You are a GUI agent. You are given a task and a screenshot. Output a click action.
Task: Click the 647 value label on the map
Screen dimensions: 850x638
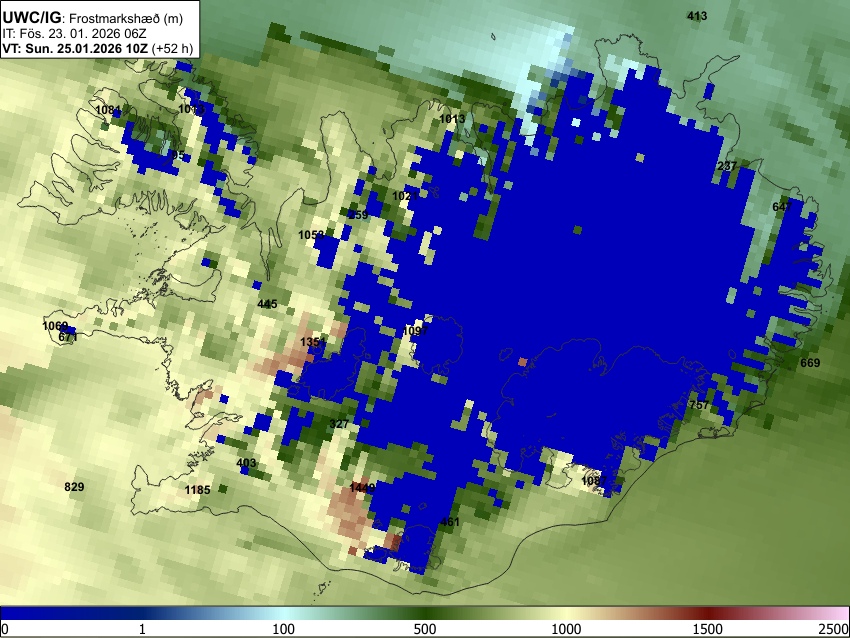pyautogui.click(x=782, y=207)
